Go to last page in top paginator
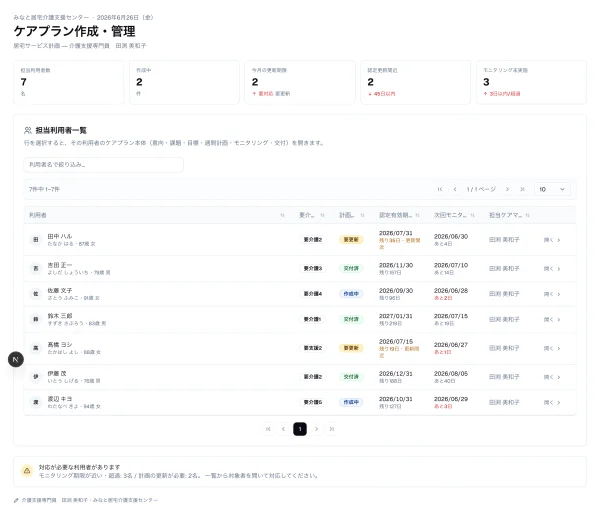 pos(522,189)
